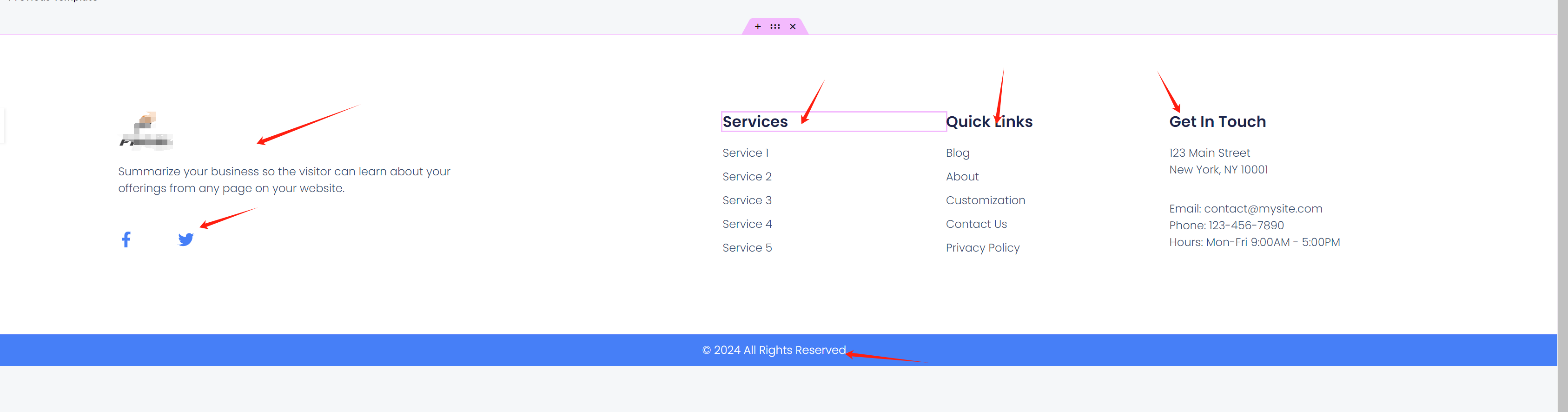Open the Blog link
Screen dimensions: 1568x412
tap(958, 153)
